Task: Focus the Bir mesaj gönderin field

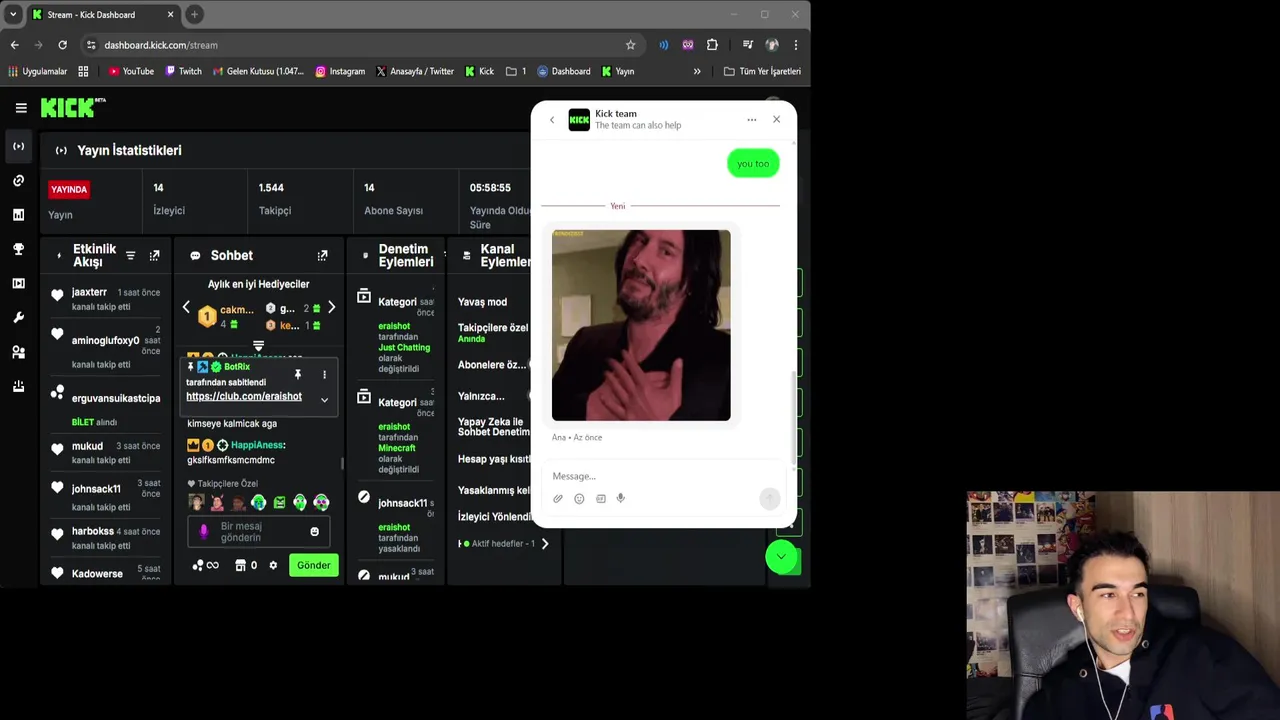Action: pos(259,532)
